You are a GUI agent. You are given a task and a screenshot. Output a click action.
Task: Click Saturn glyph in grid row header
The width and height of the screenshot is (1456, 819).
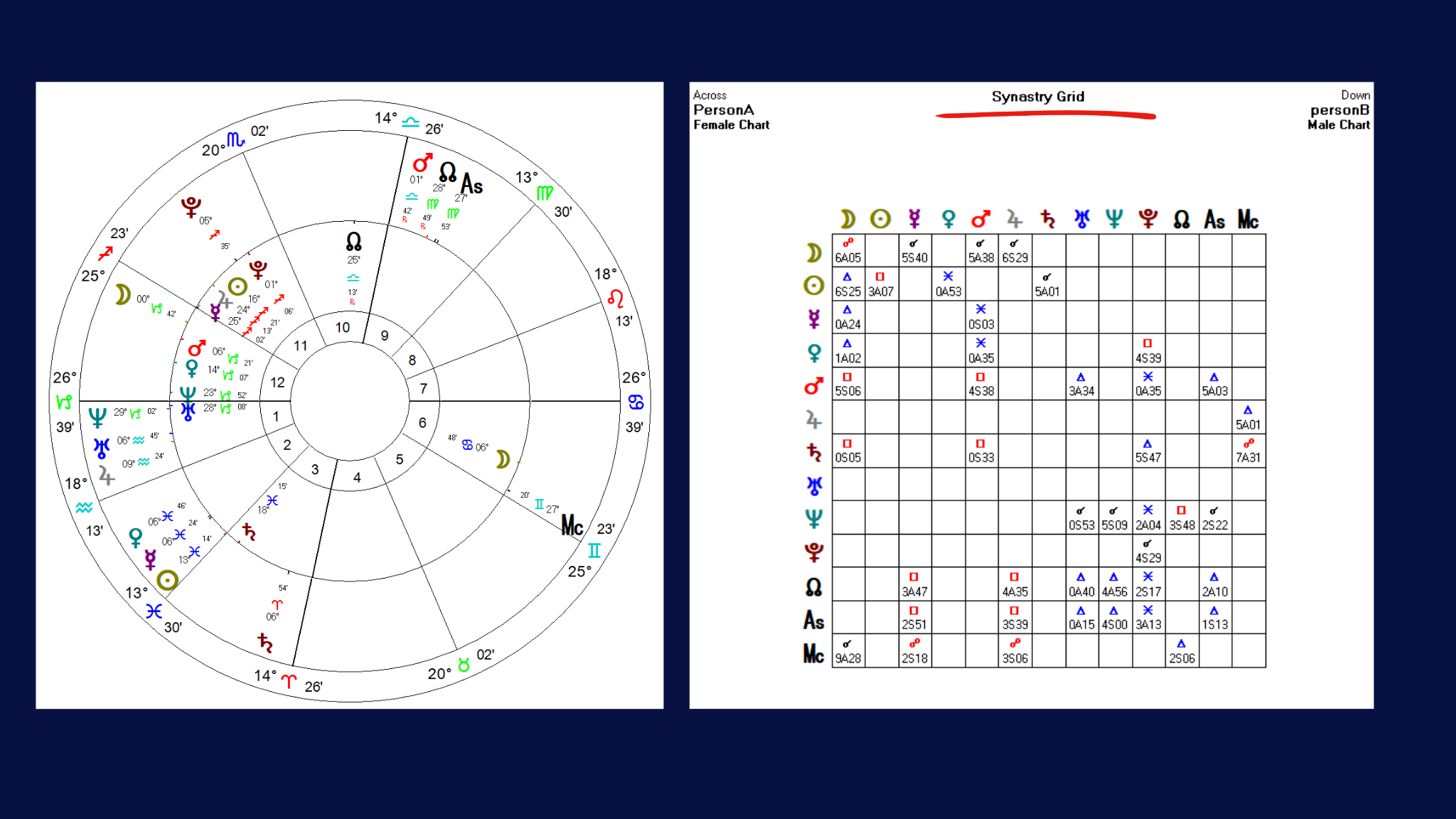click(814, 453)
